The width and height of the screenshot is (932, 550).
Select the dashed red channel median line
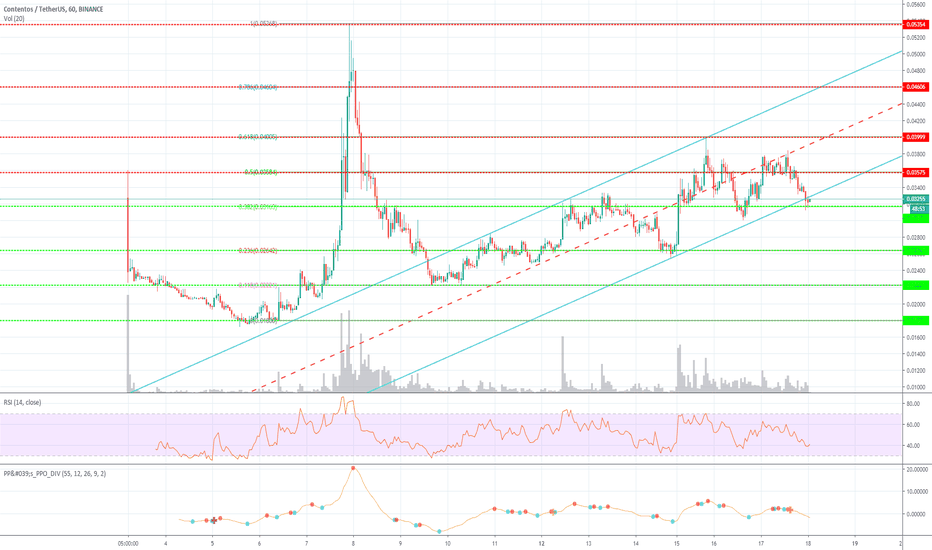point(577,247)
